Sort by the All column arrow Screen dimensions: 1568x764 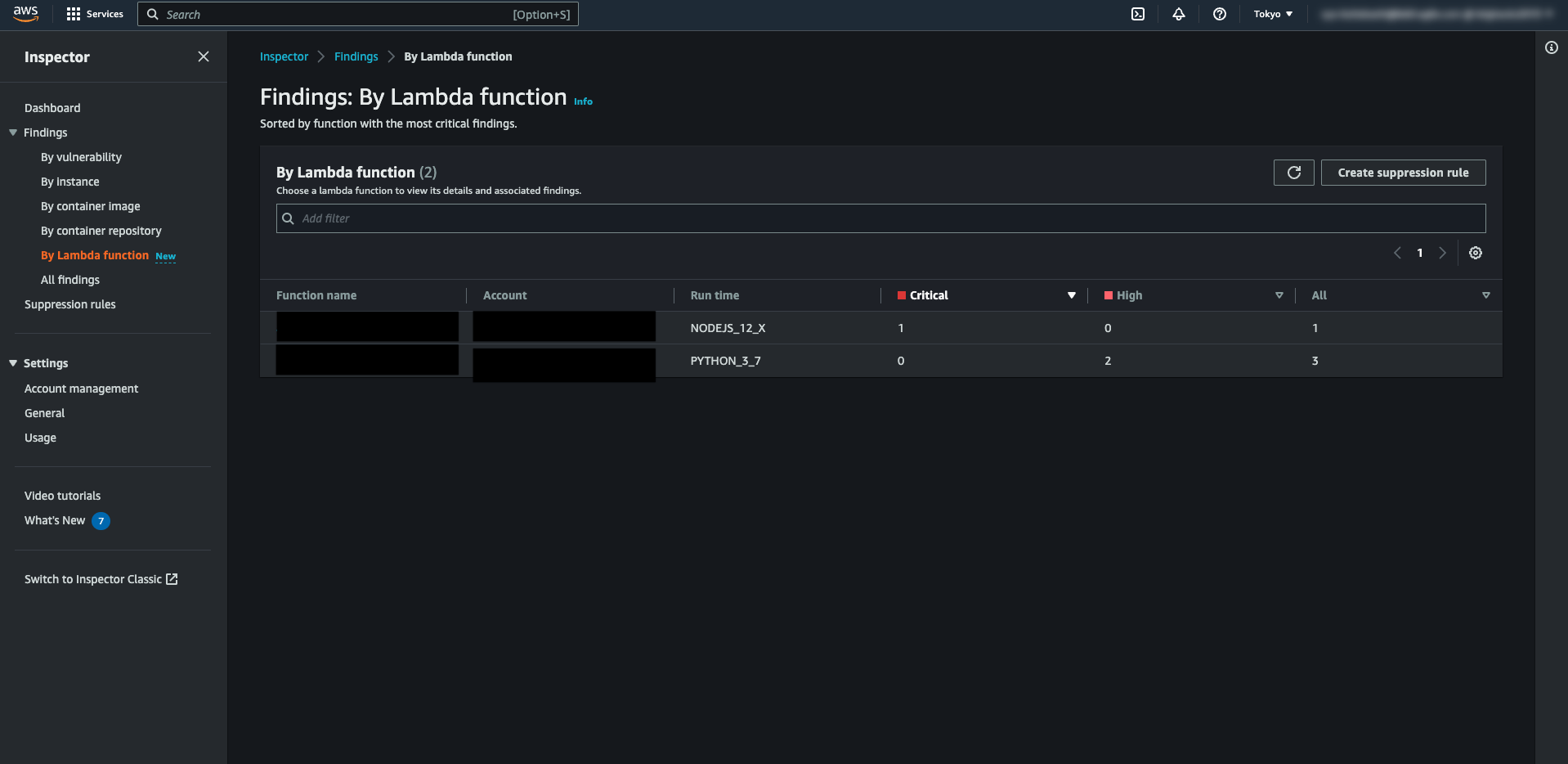1486,295
